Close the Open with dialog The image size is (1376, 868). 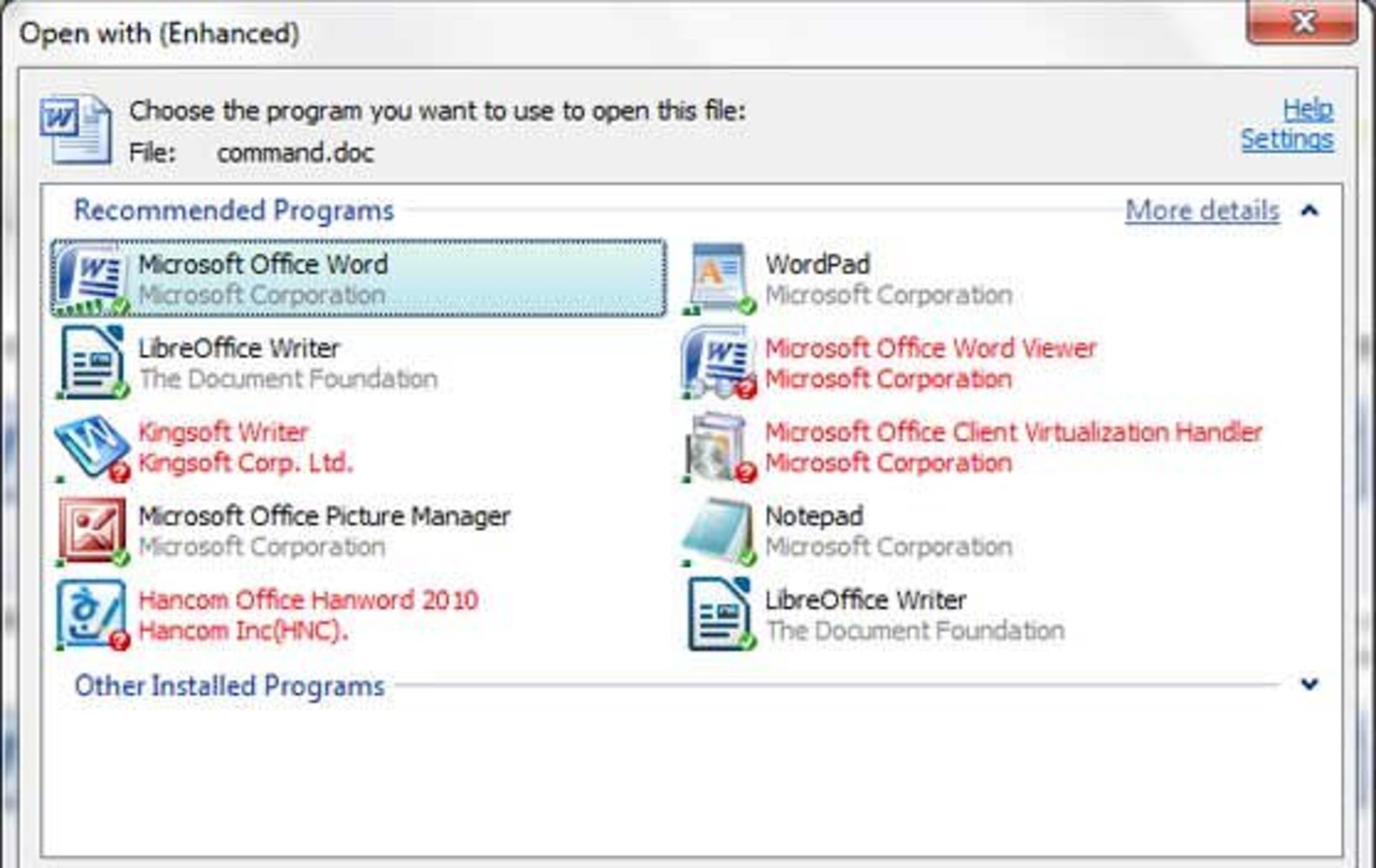(x=1301, y=22)
